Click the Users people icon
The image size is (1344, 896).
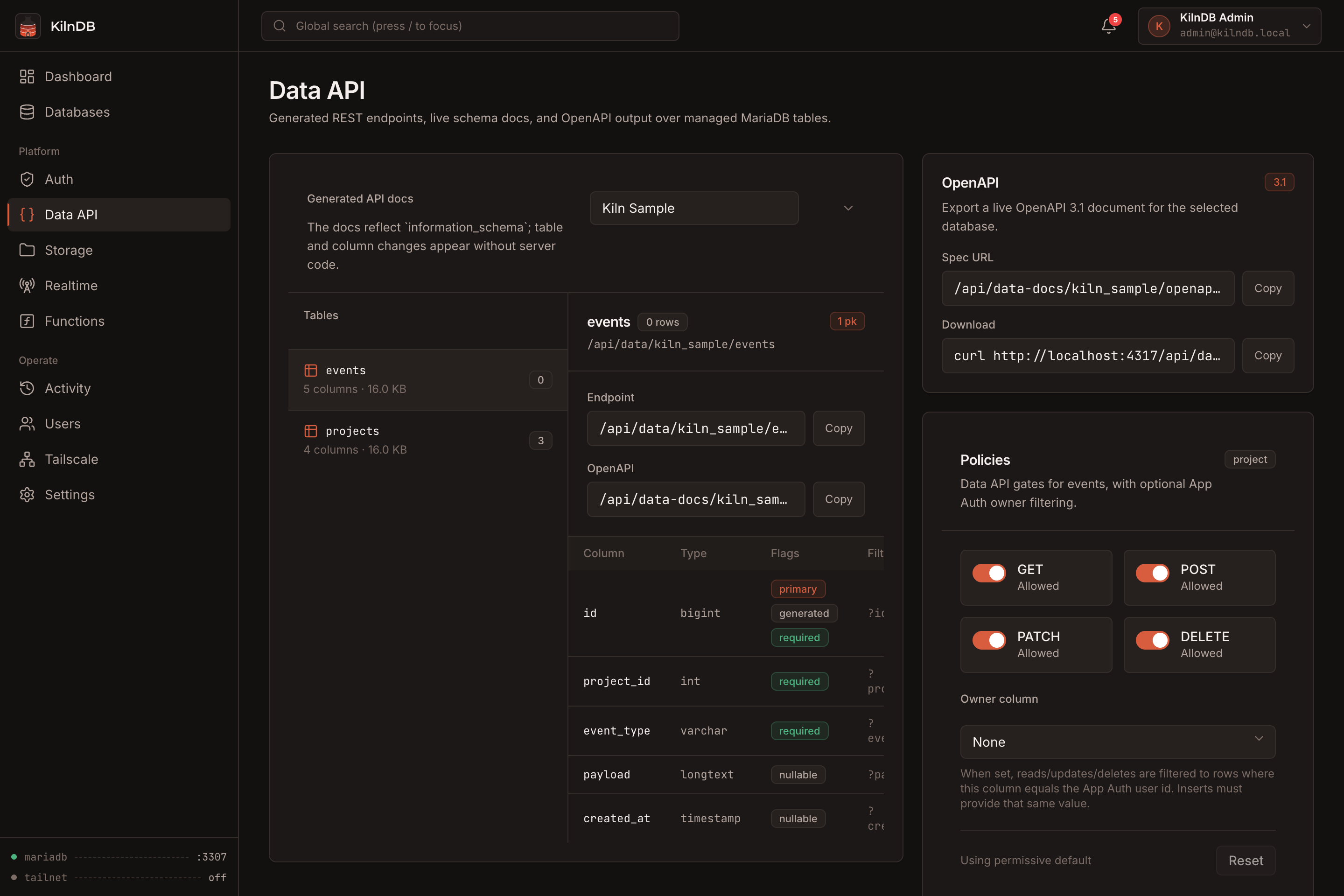point(27,424)
